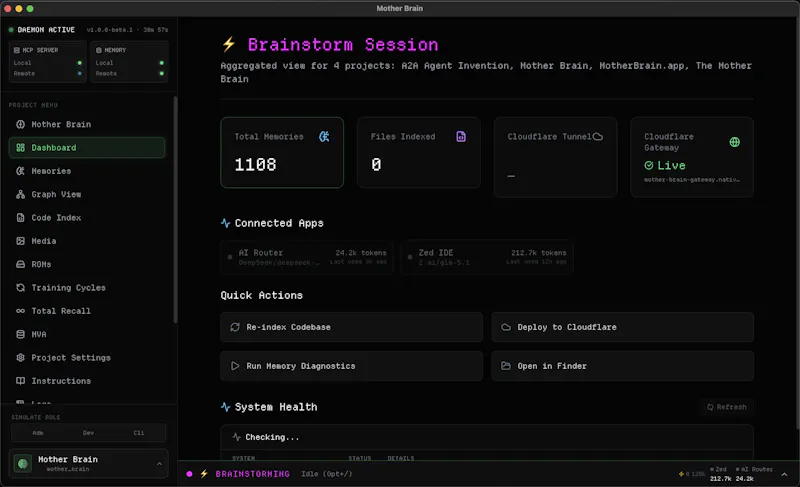Click the Total Recall infinity icon
Viewport: 800px width, 487px height.
[20, 311]
